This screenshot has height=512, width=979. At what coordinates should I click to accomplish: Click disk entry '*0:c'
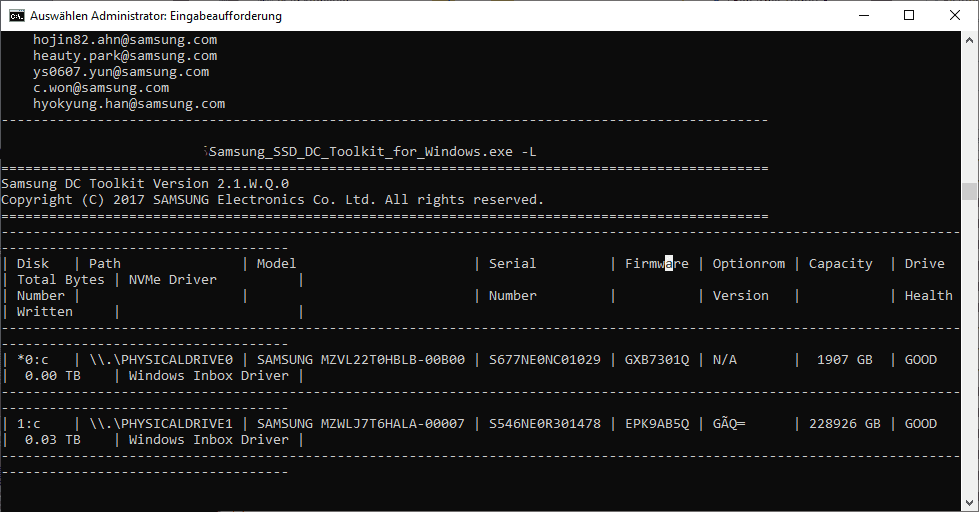[32, 360]
